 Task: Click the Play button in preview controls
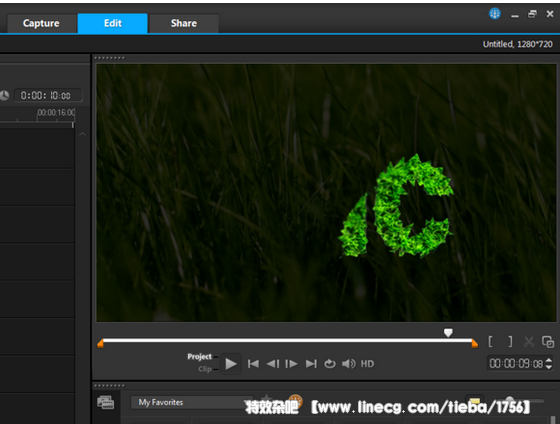coord(231,364)
